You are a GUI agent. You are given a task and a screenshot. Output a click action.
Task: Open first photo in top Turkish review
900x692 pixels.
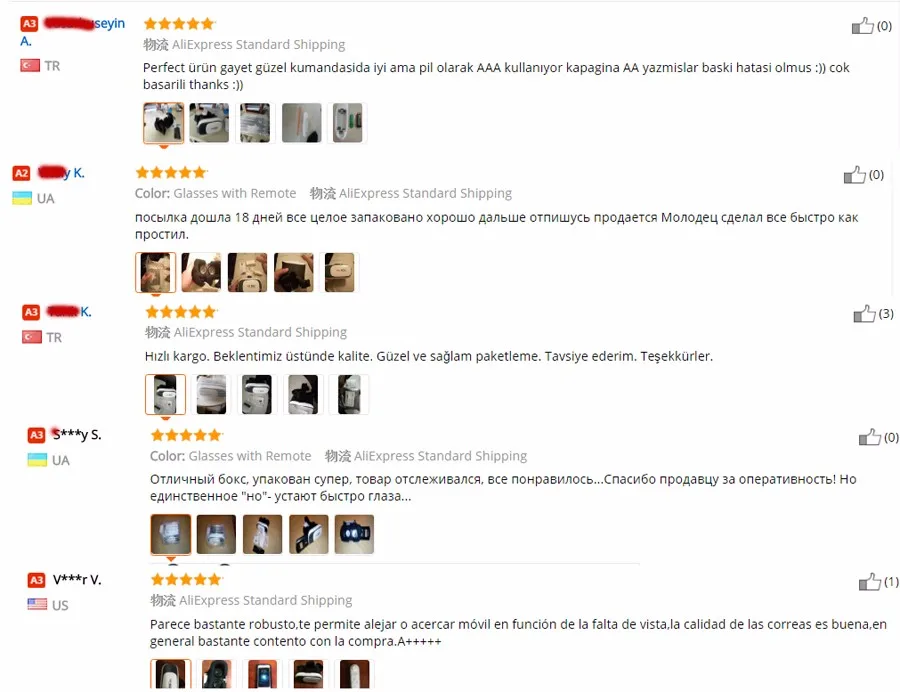coord(164,123)
